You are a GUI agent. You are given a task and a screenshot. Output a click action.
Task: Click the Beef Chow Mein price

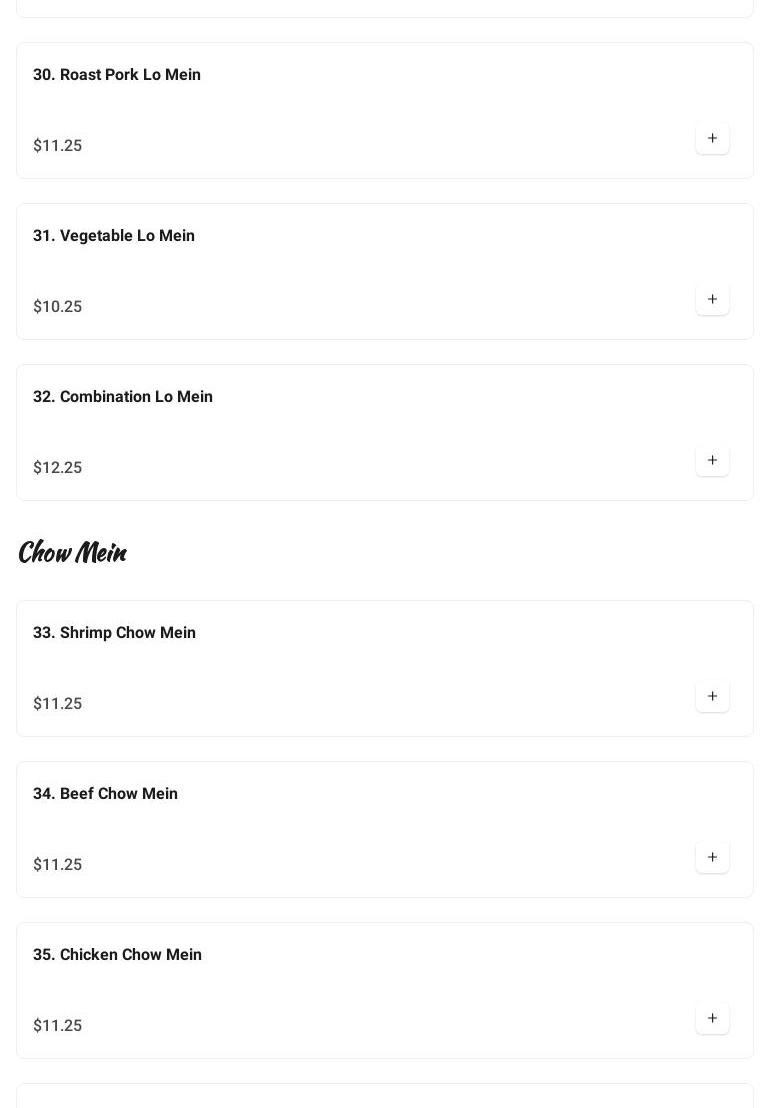(58, 865)
